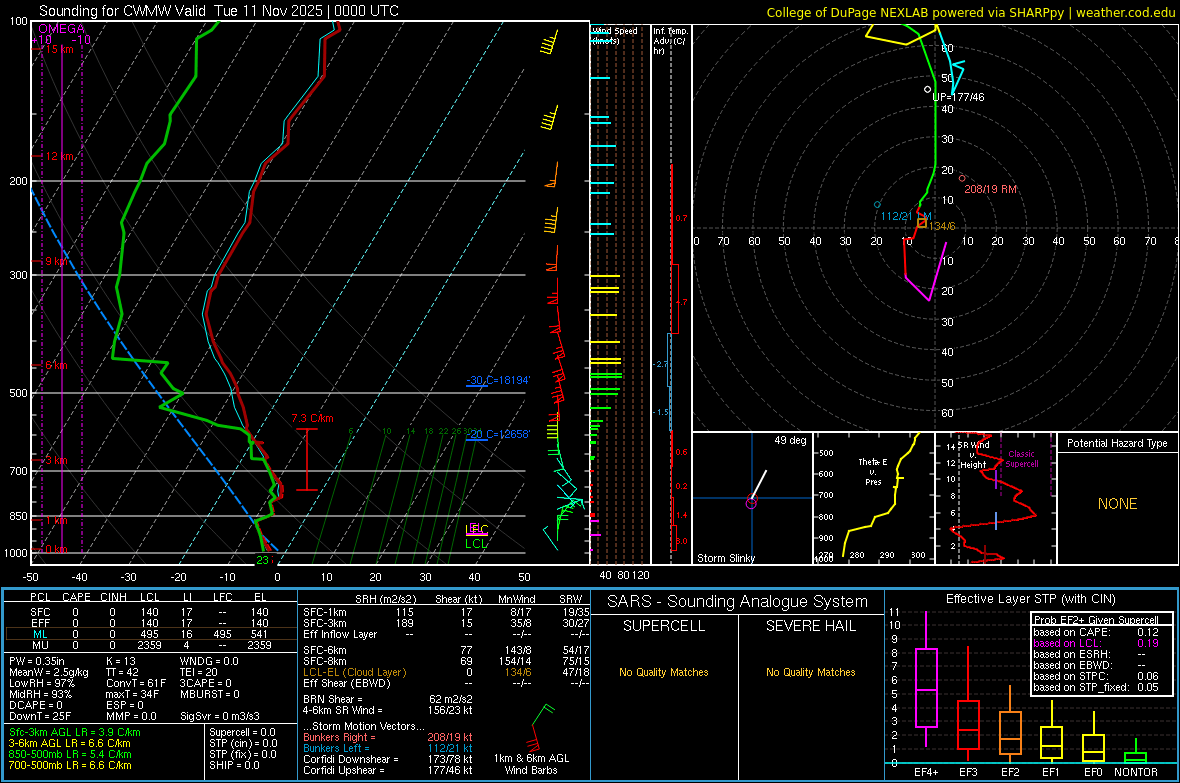The width and height of the screenshot is (1180, 783).
Task: Click the '700-500mb LR = 6.6 C/km' line
Action: click(x=70, y=765)
